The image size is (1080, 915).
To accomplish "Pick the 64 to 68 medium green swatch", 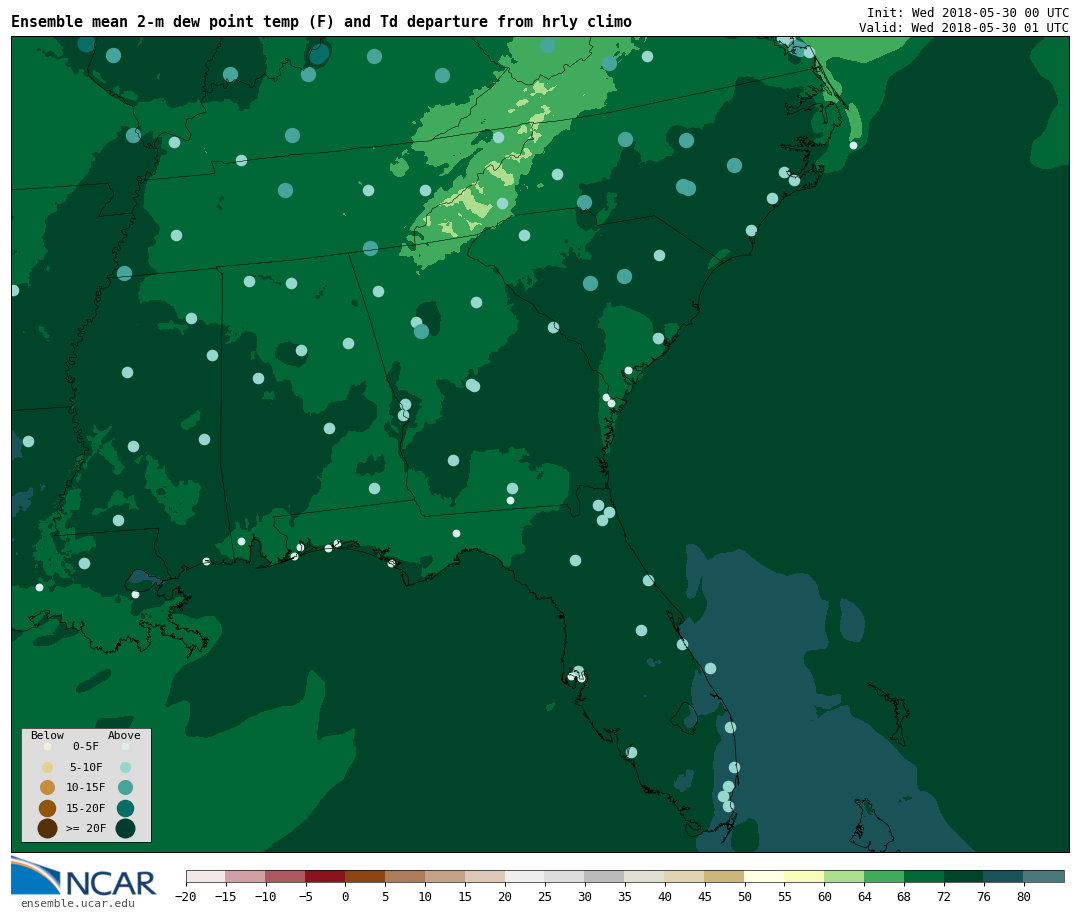I will pyautogui.click(x=885, y=876).
